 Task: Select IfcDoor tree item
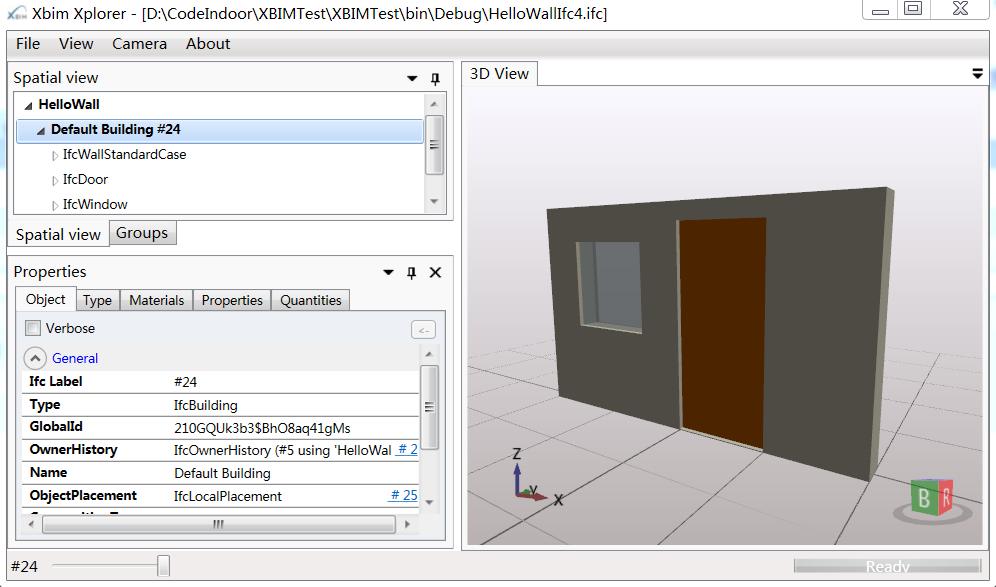point(85,180)
